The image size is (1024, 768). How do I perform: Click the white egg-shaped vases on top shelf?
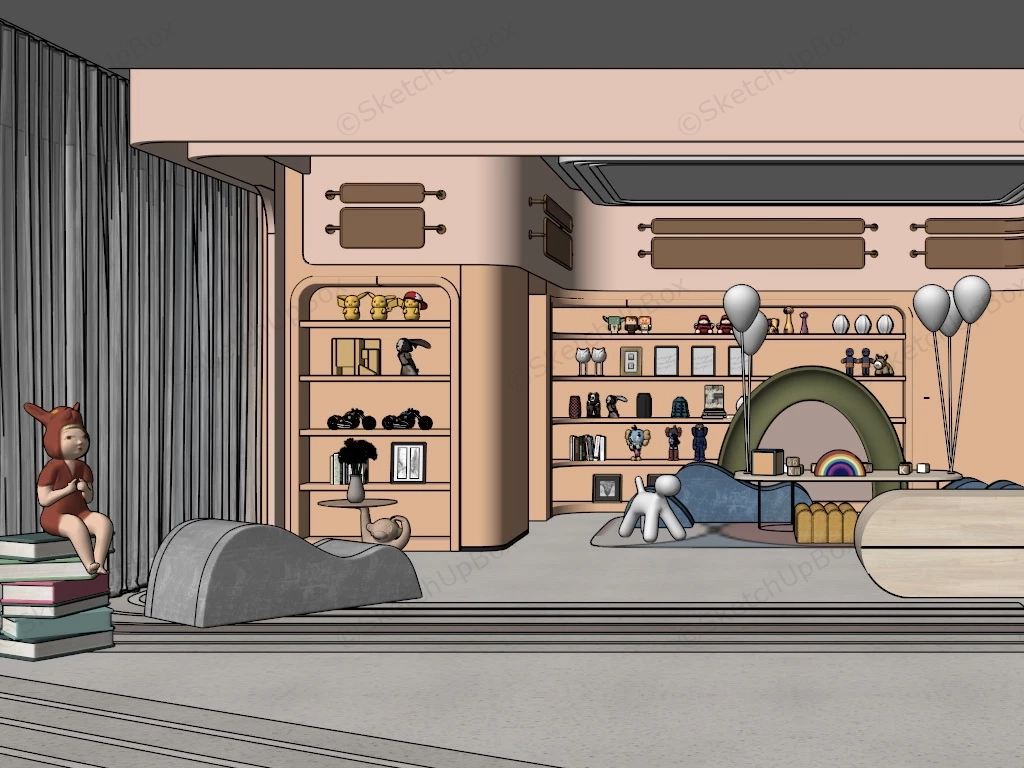tap(862, 324)
